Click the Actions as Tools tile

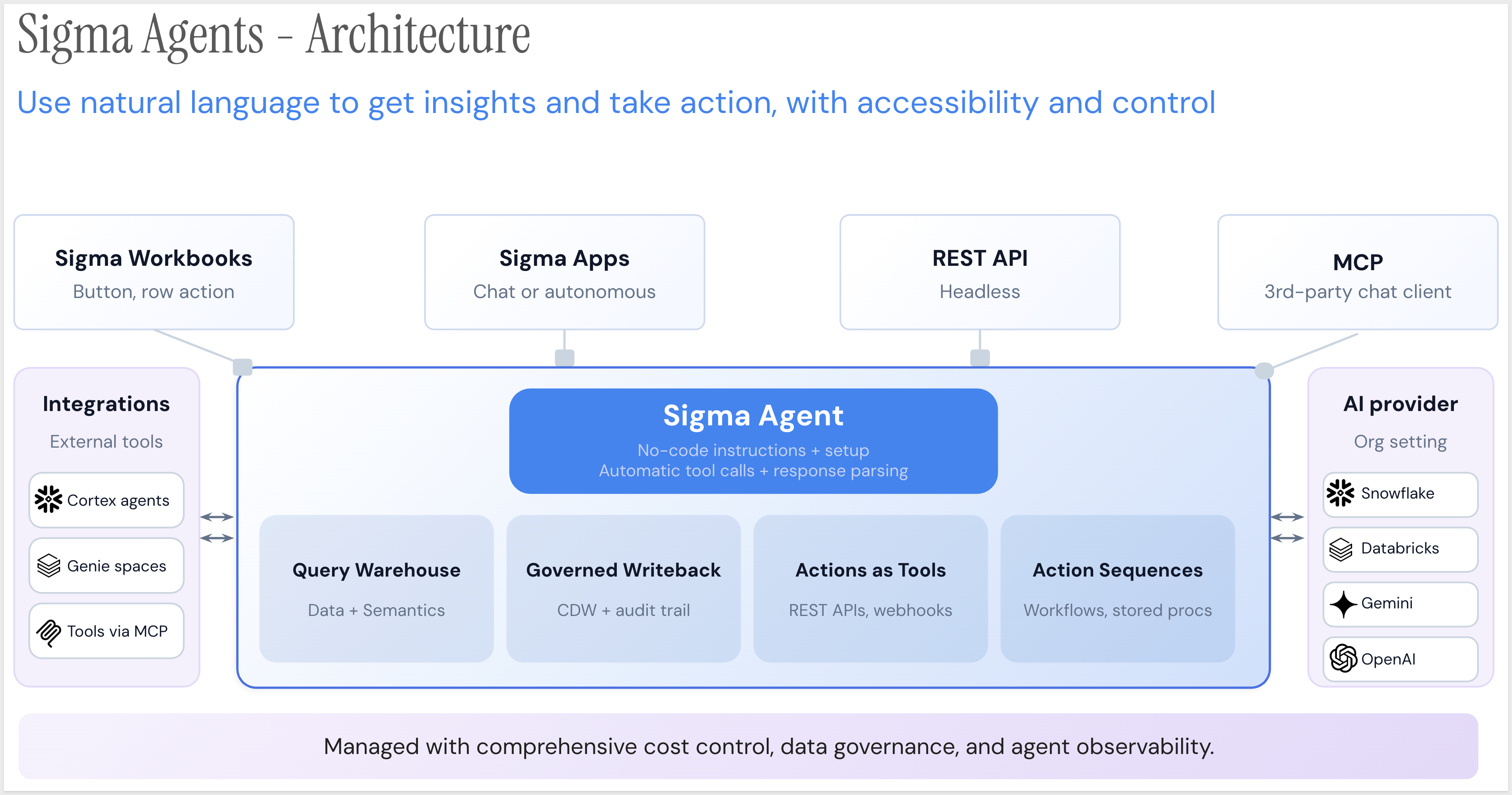(x=871, y=589)
